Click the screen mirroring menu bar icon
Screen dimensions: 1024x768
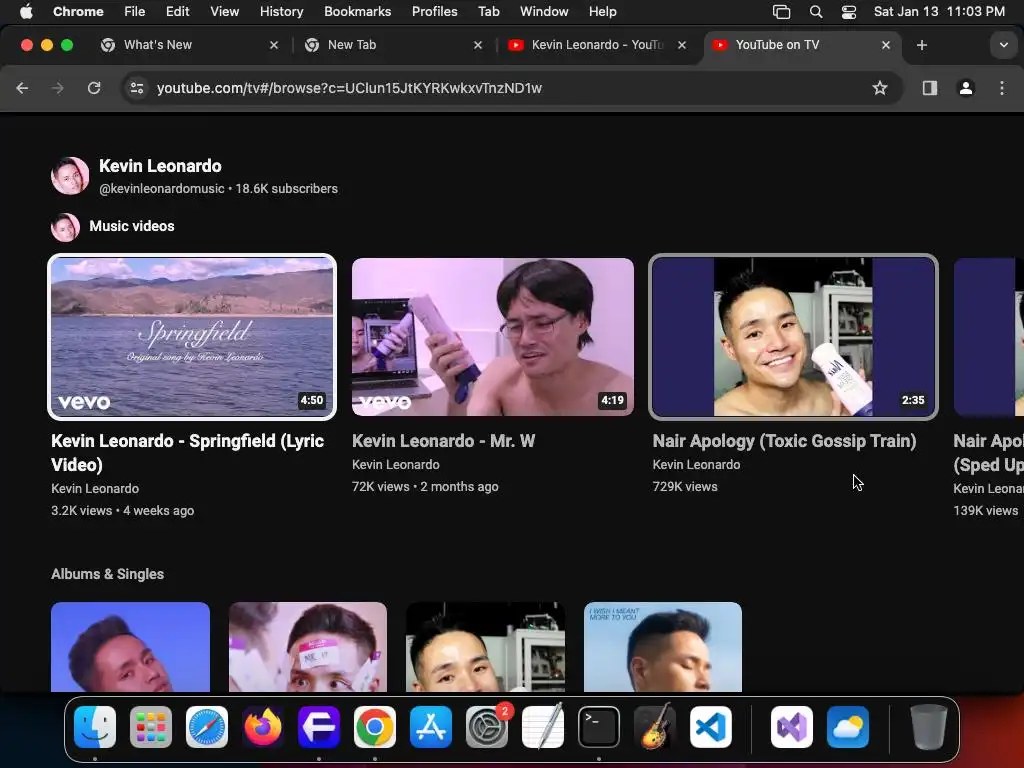[x=781, y=11]
